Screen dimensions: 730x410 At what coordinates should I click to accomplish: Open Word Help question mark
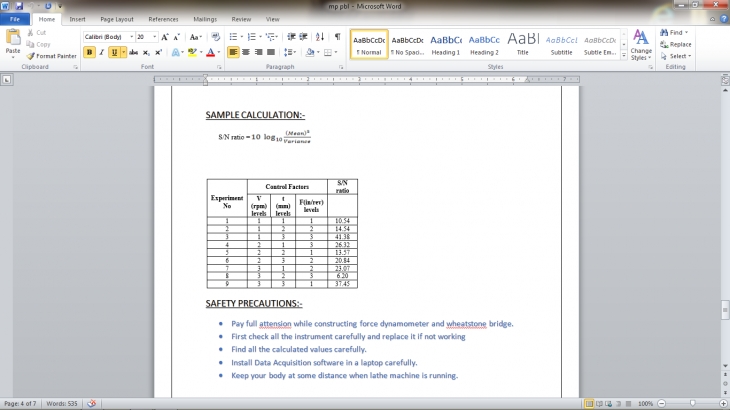click(724, 19)
